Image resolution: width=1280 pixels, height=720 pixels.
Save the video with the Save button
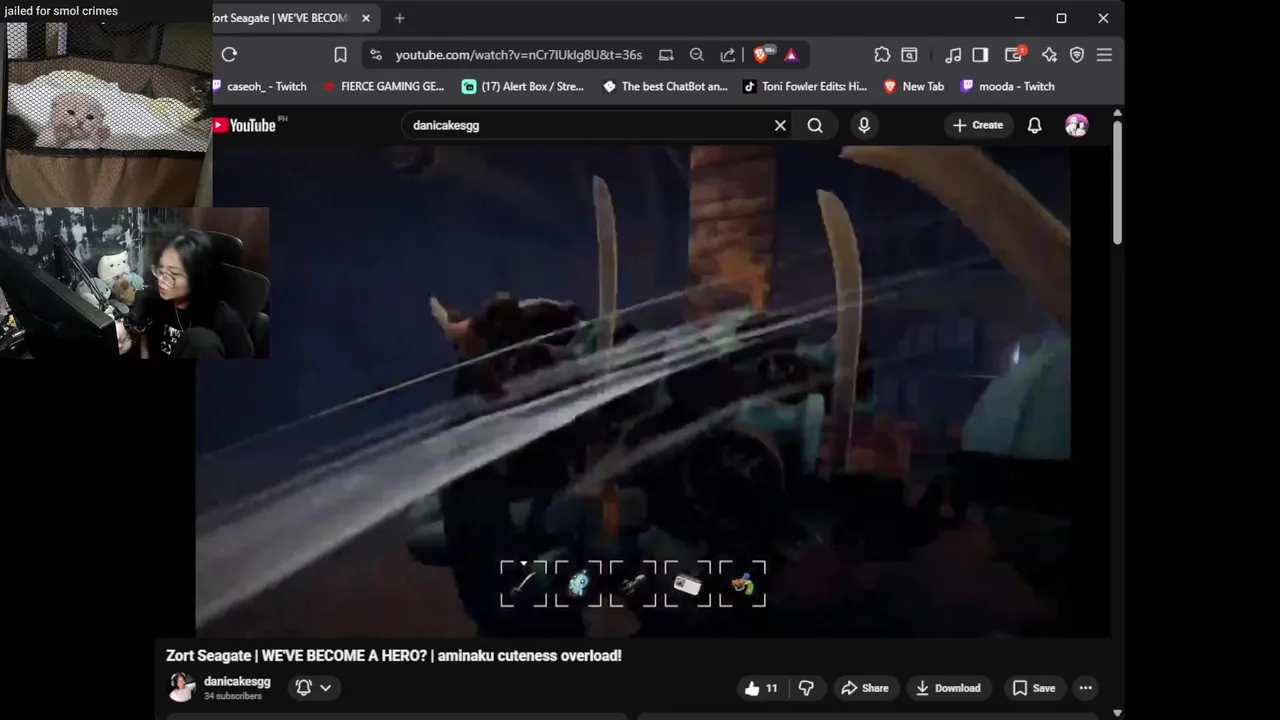(1034, 688)
